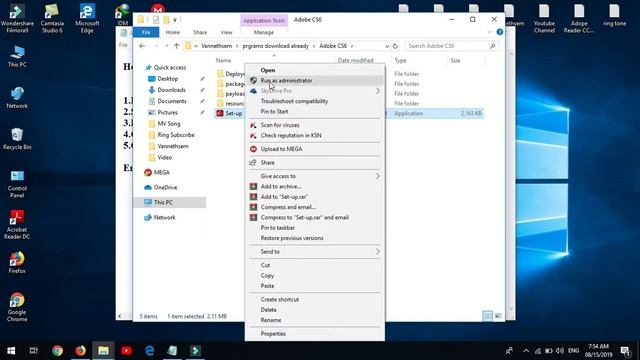Open Properties from context menu
Screen dimensions: 640x360
point(315,333)
